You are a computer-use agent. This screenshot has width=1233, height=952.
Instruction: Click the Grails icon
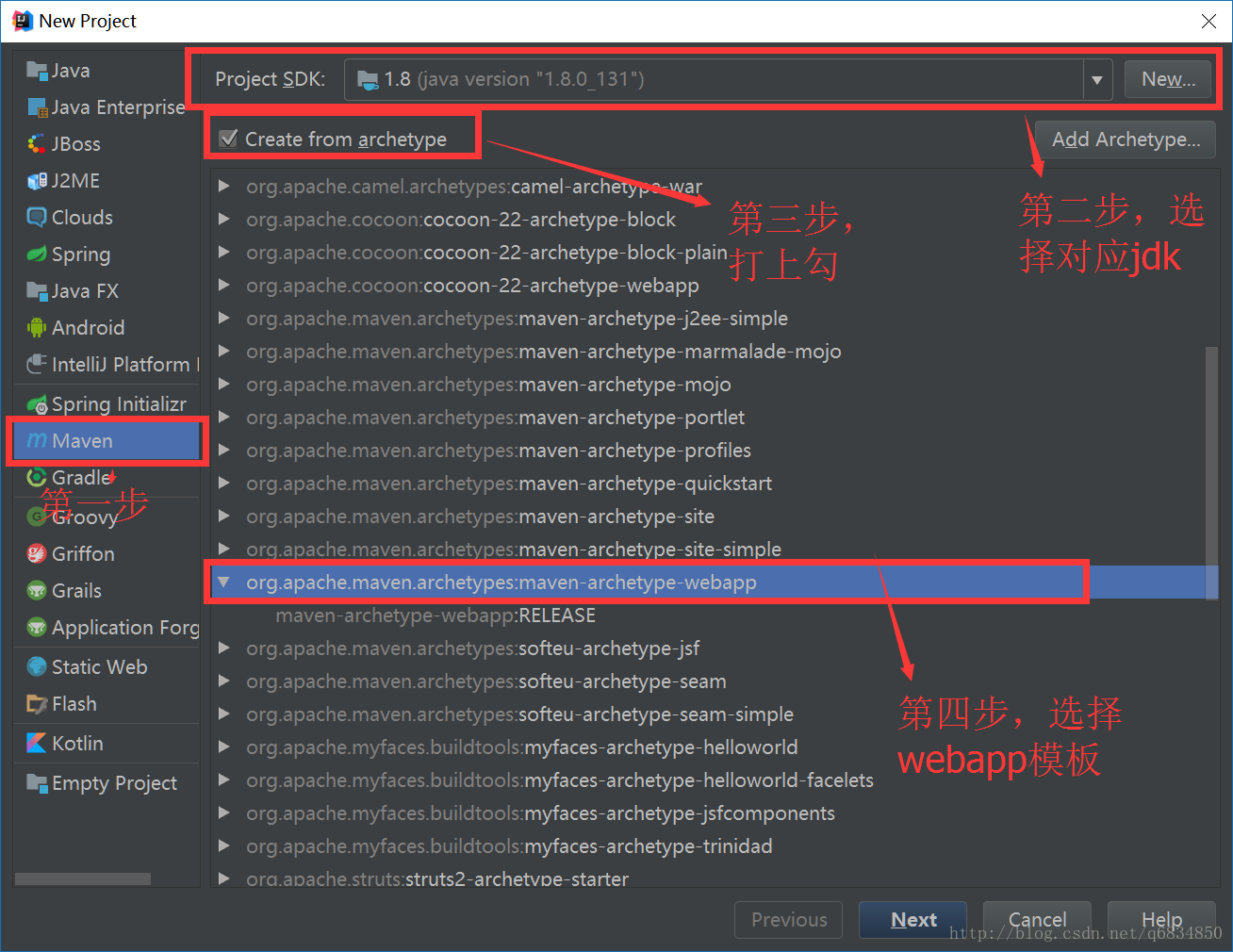coord(37,591)
